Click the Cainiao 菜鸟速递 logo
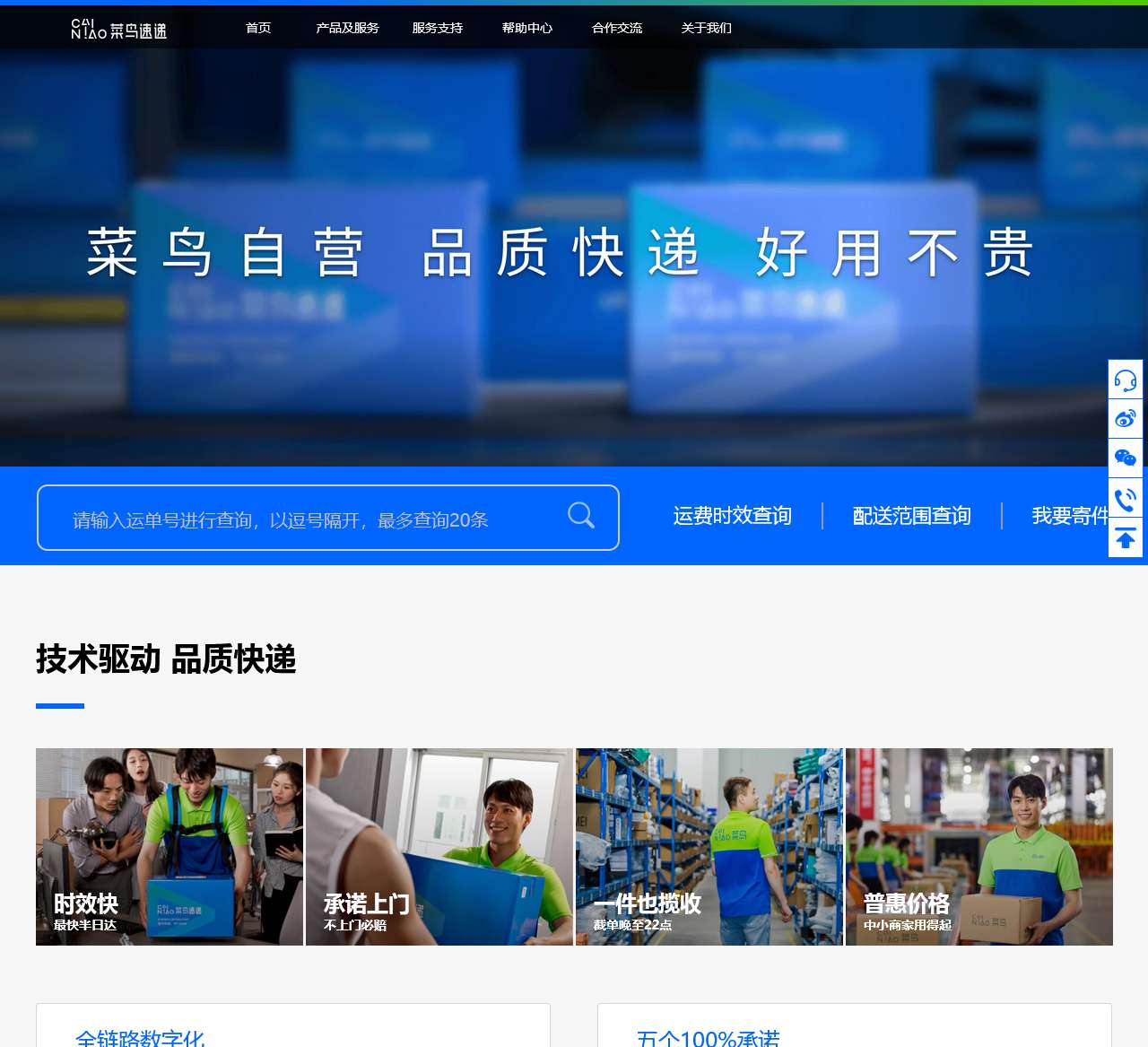This screenshot has height=1047, width=1148. (x=119, y=29)
